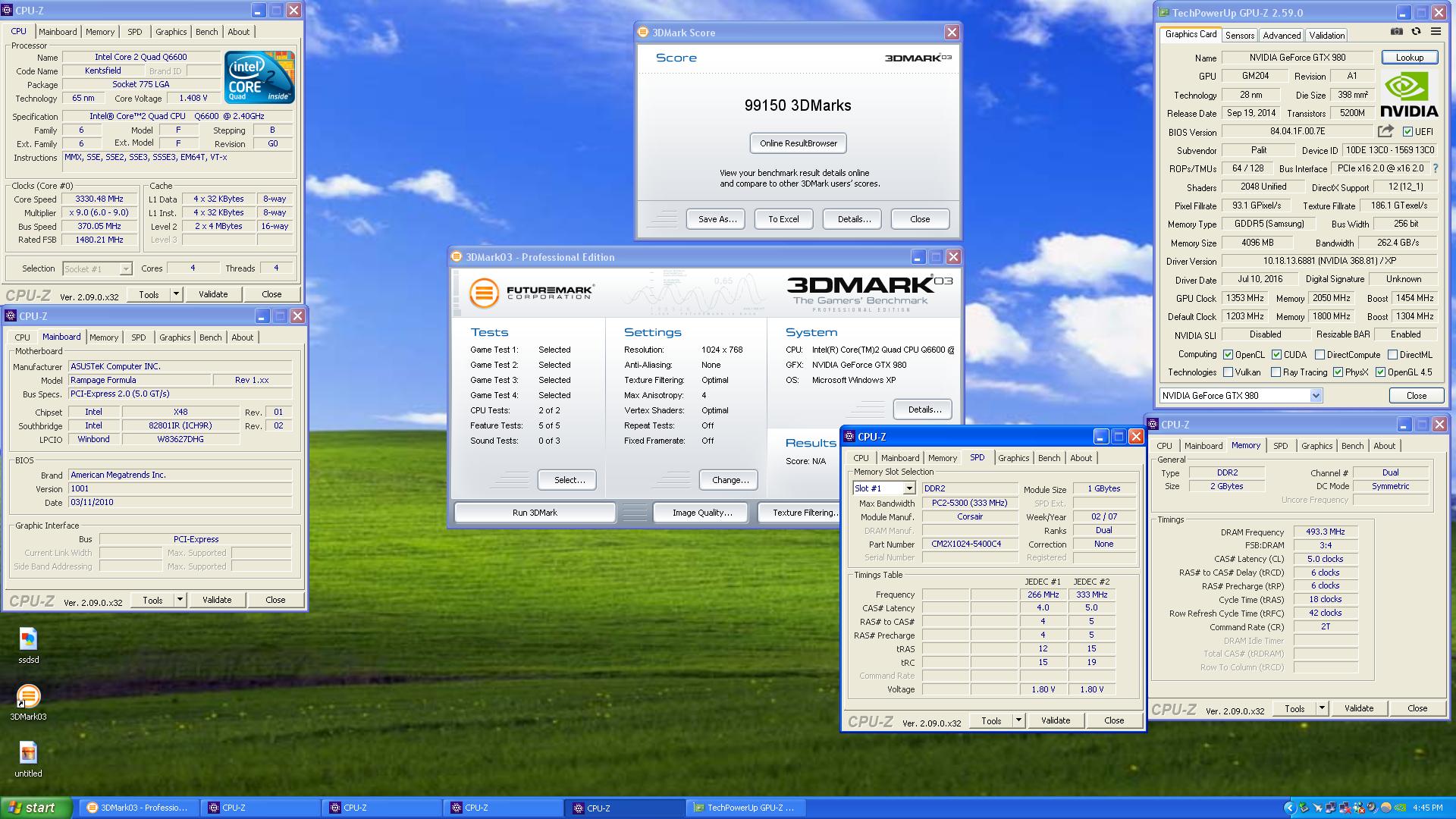Switch to TechPowerUp GPU-Z taskbar item

pos(745,808)
